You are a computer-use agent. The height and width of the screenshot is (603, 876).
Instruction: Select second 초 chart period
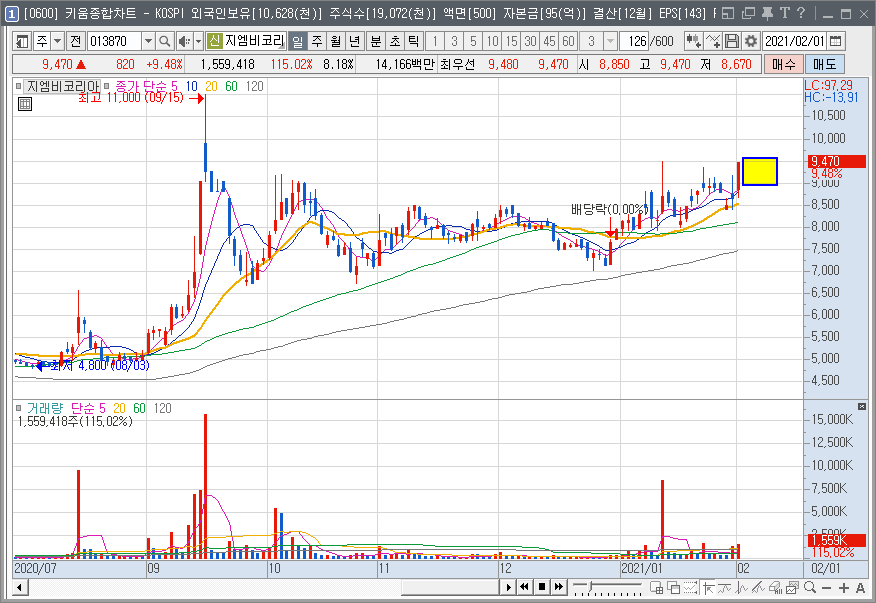tap(395, 41)
